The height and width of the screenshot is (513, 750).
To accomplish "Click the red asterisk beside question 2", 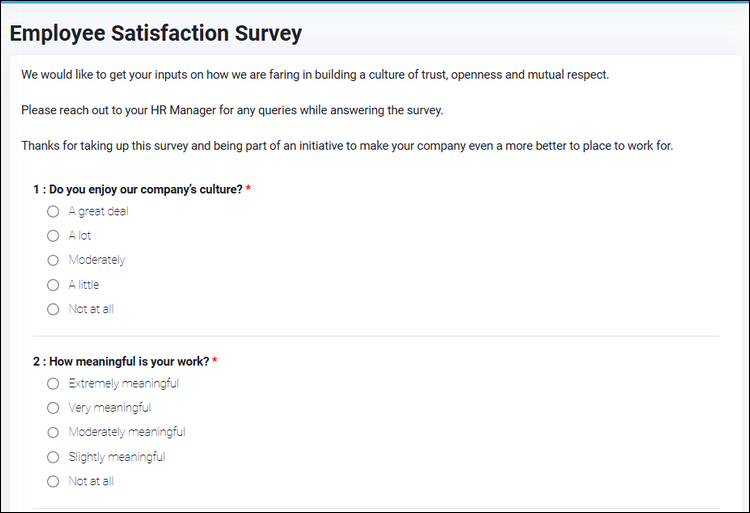I will [214, 361].
